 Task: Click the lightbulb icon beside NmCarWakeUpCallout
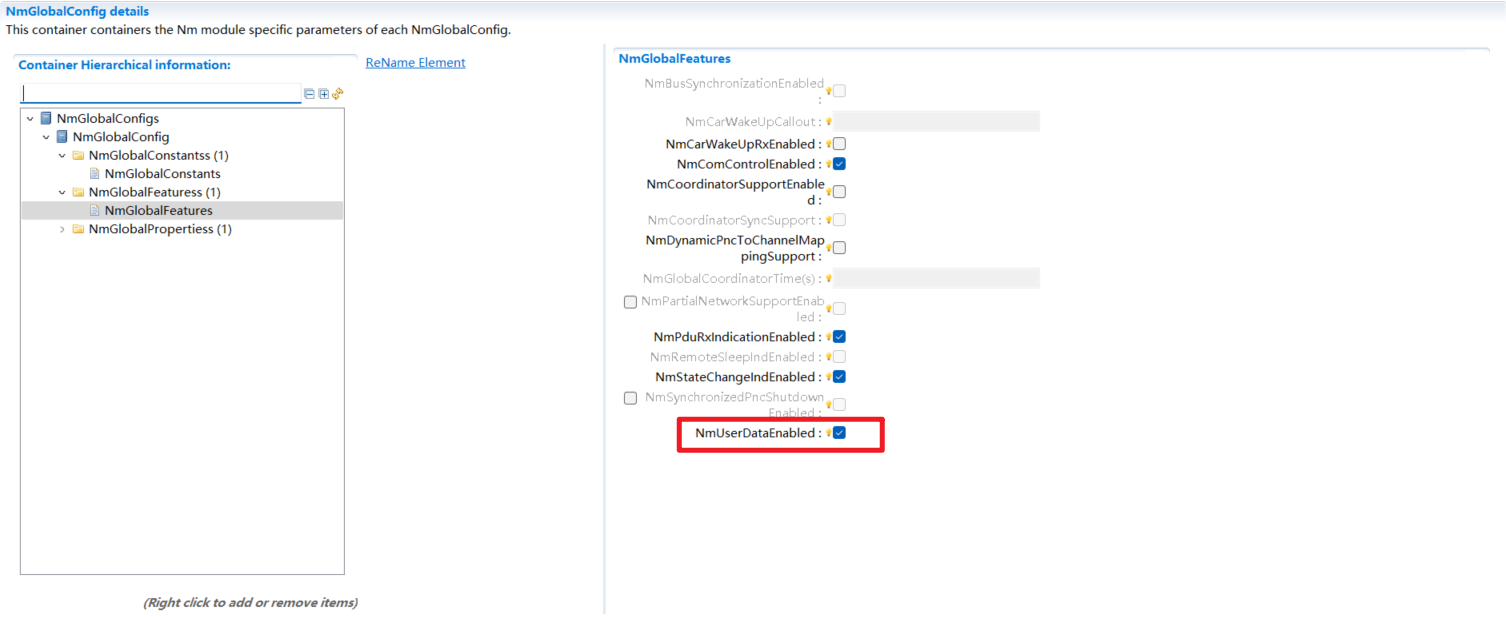pyautogui.click(x=829, y=120)
